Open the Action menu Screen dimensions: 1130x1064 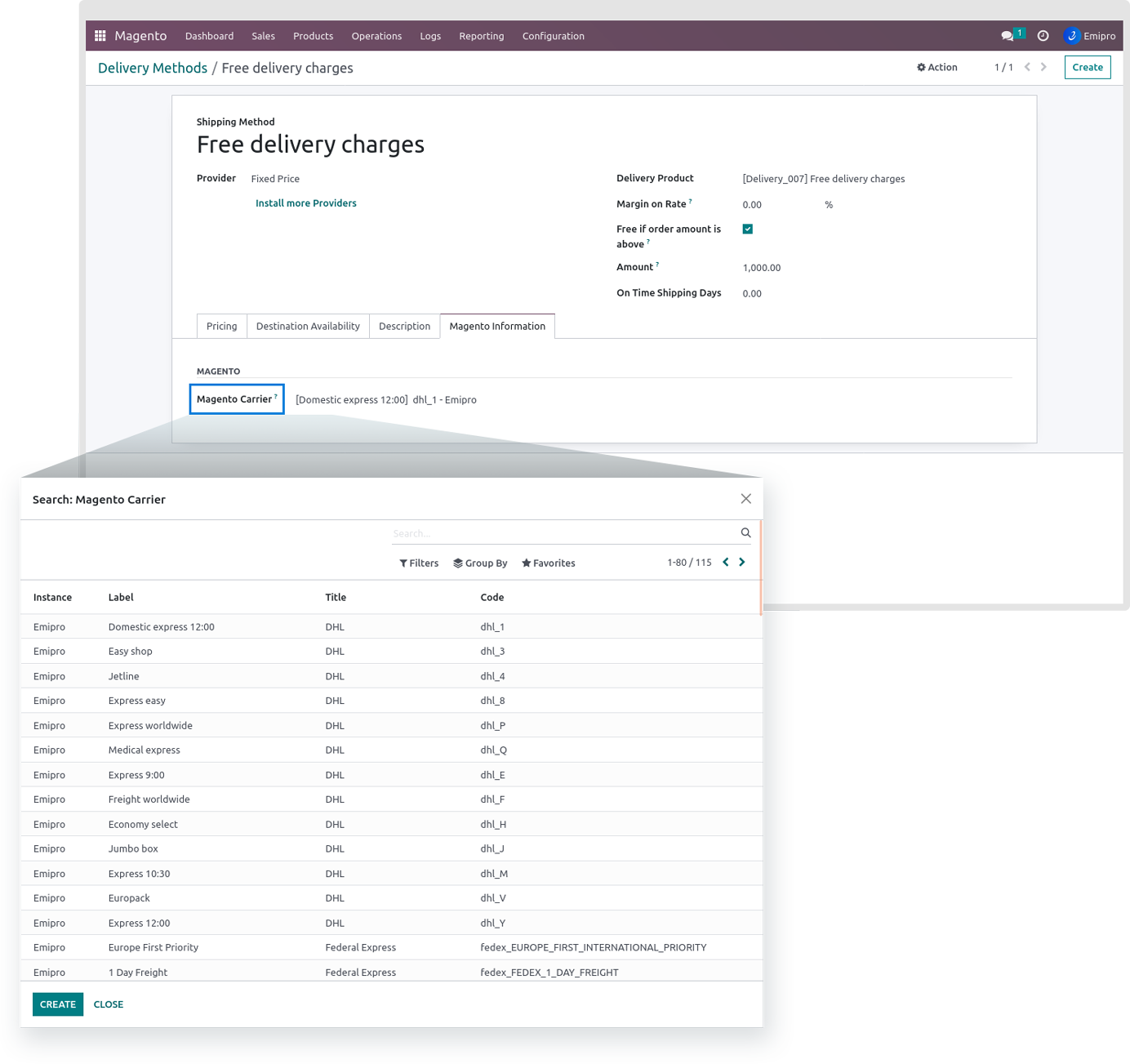click(x=936, y=67)
